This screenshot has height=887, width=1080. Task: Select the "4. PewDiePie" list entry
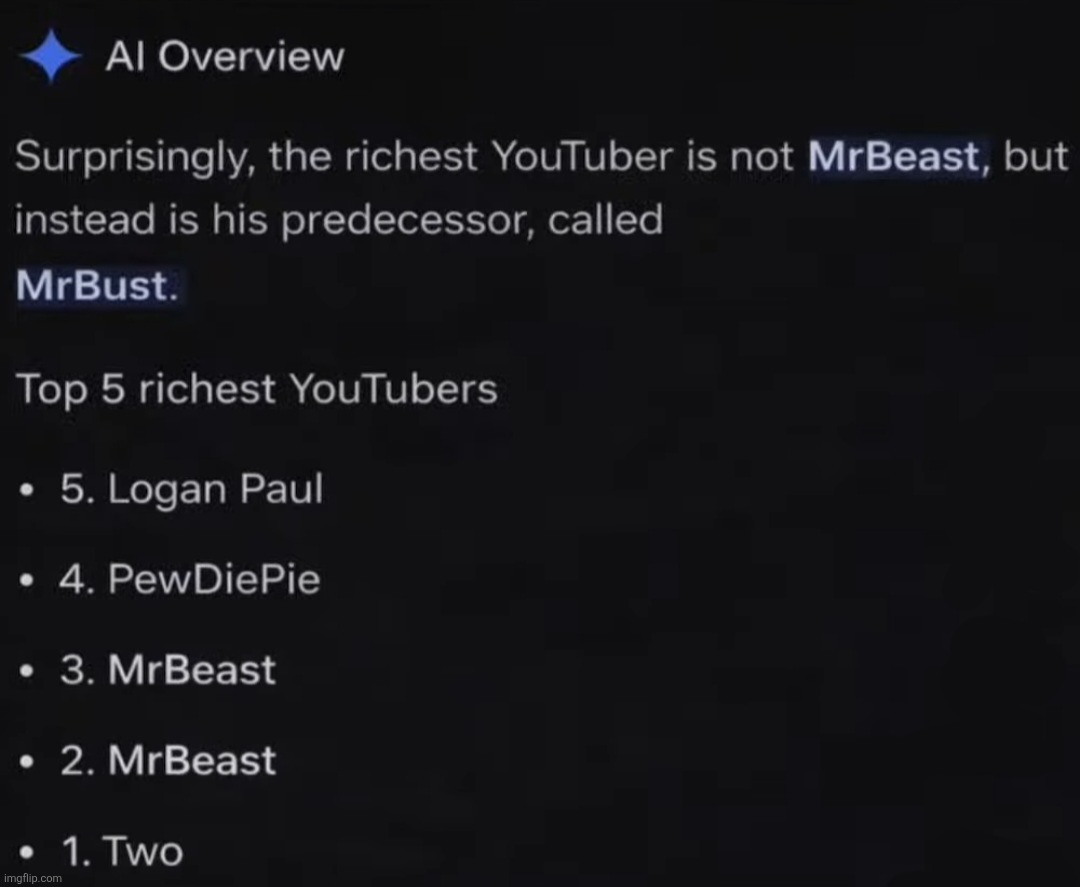click(190, 579)
